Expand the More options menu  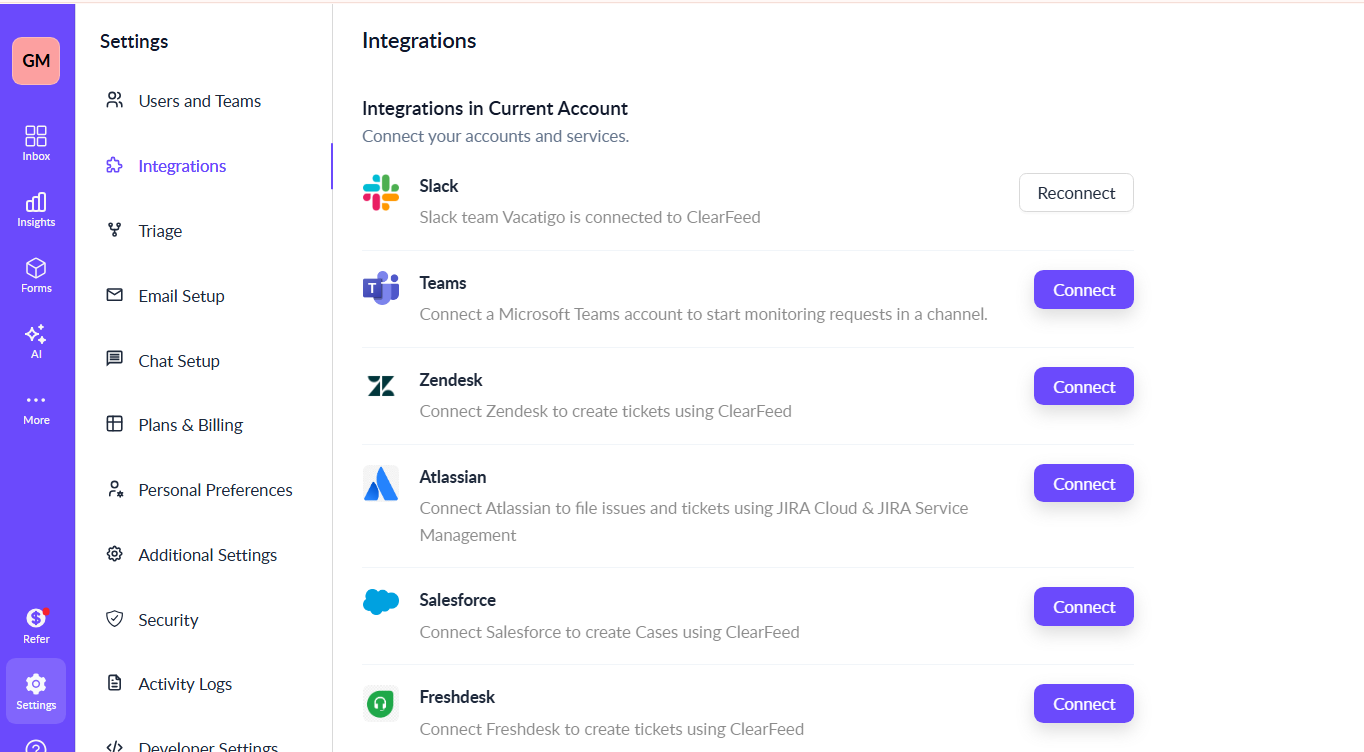[x=36, y=407]
